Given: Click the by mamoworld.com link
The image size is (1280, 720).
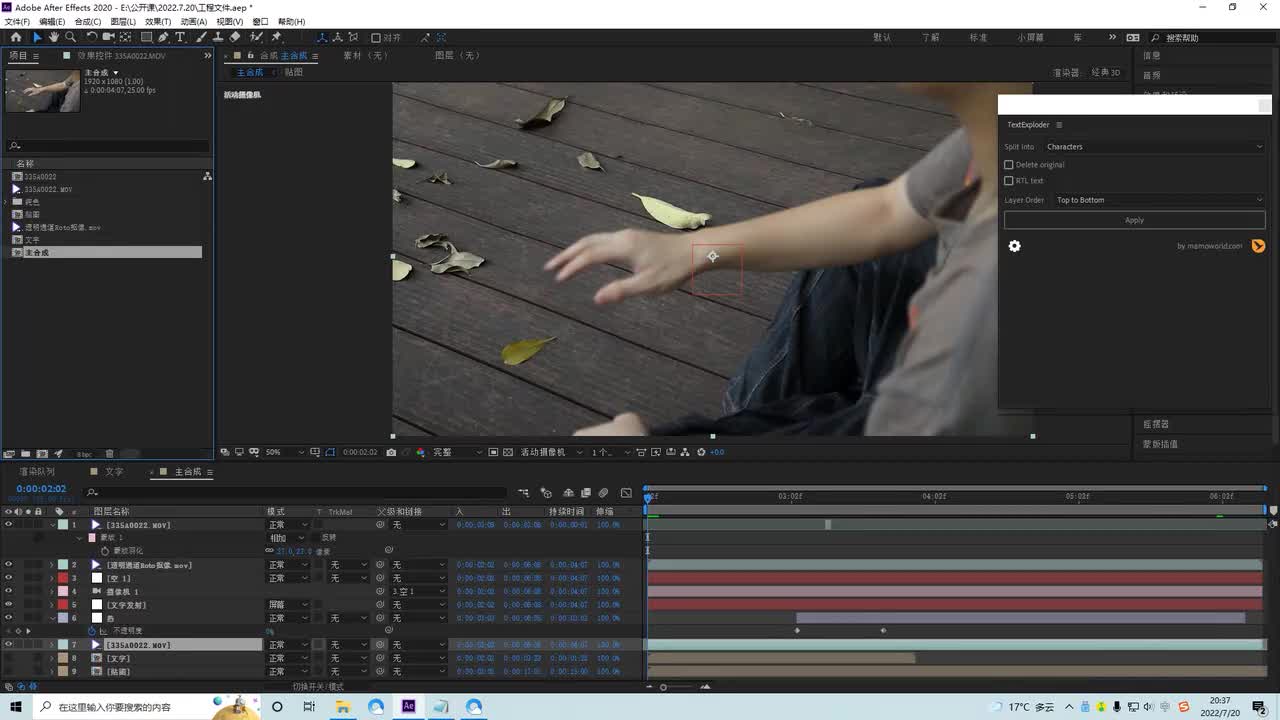Looking at the screenshot, I should (1209, 246).
